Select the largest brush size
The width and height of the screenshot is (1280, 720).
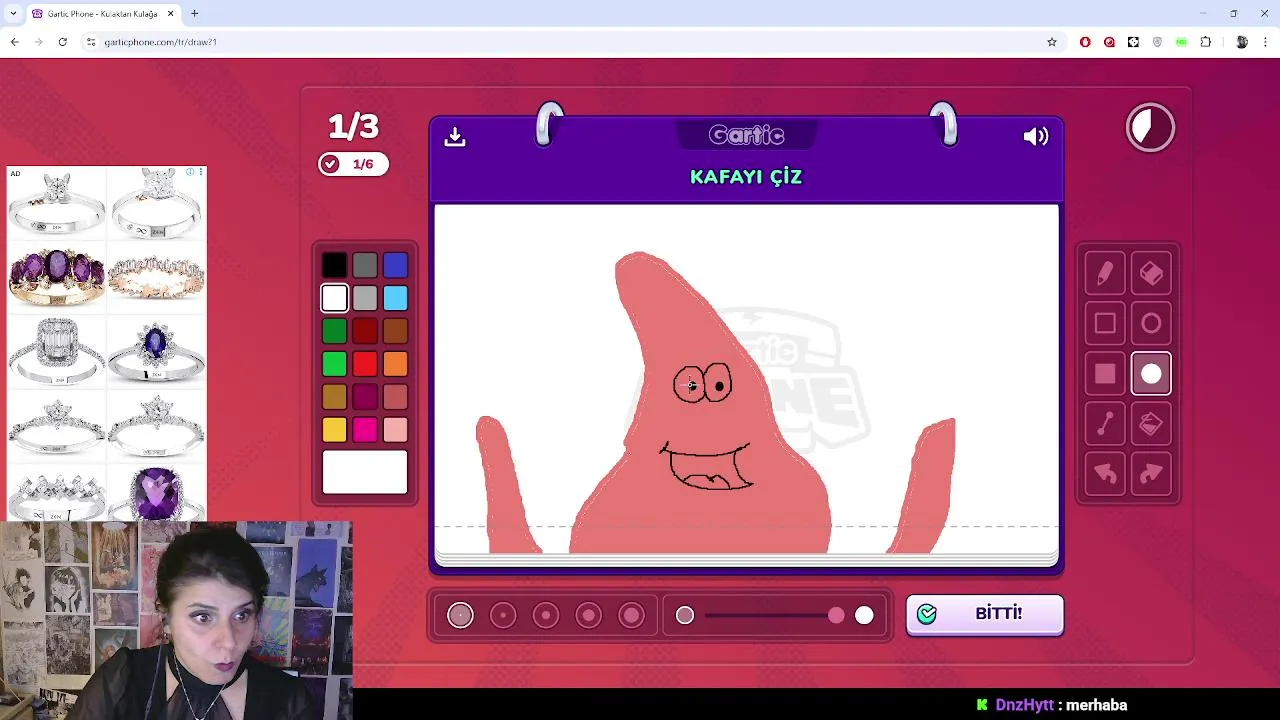632,615
